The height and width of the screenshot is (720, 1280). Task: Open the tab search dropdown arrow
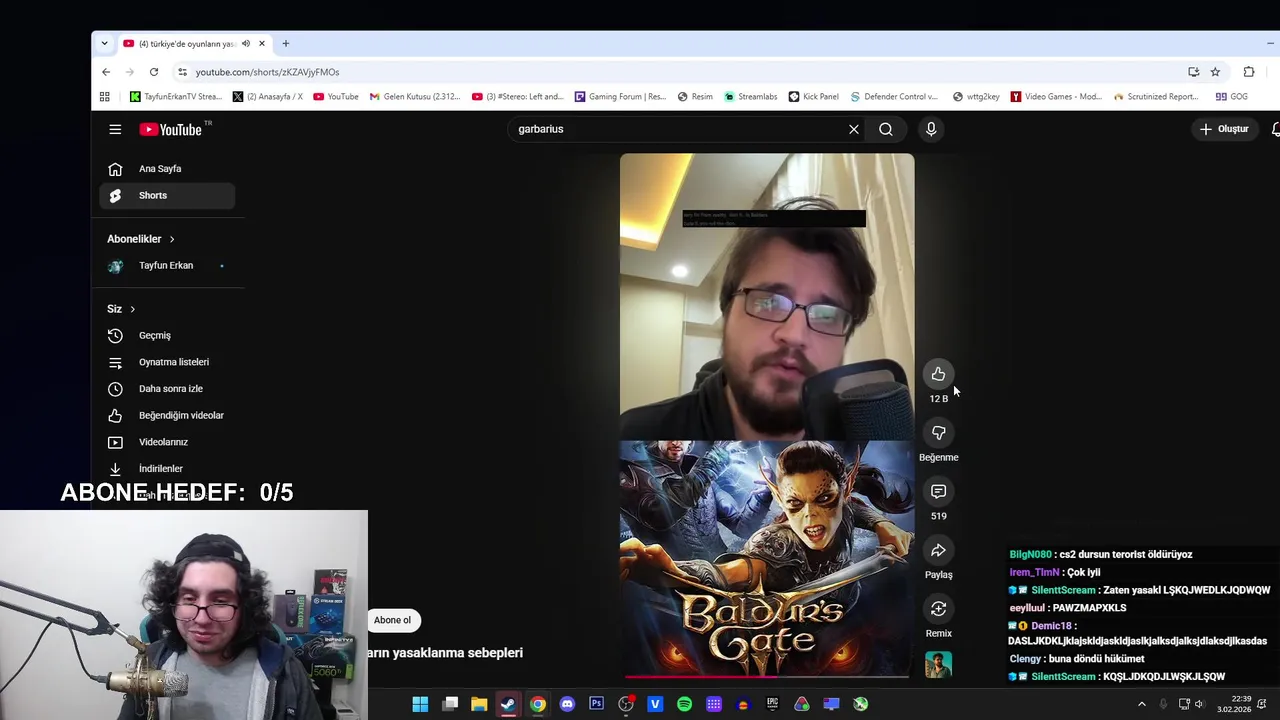pos(104,44)
